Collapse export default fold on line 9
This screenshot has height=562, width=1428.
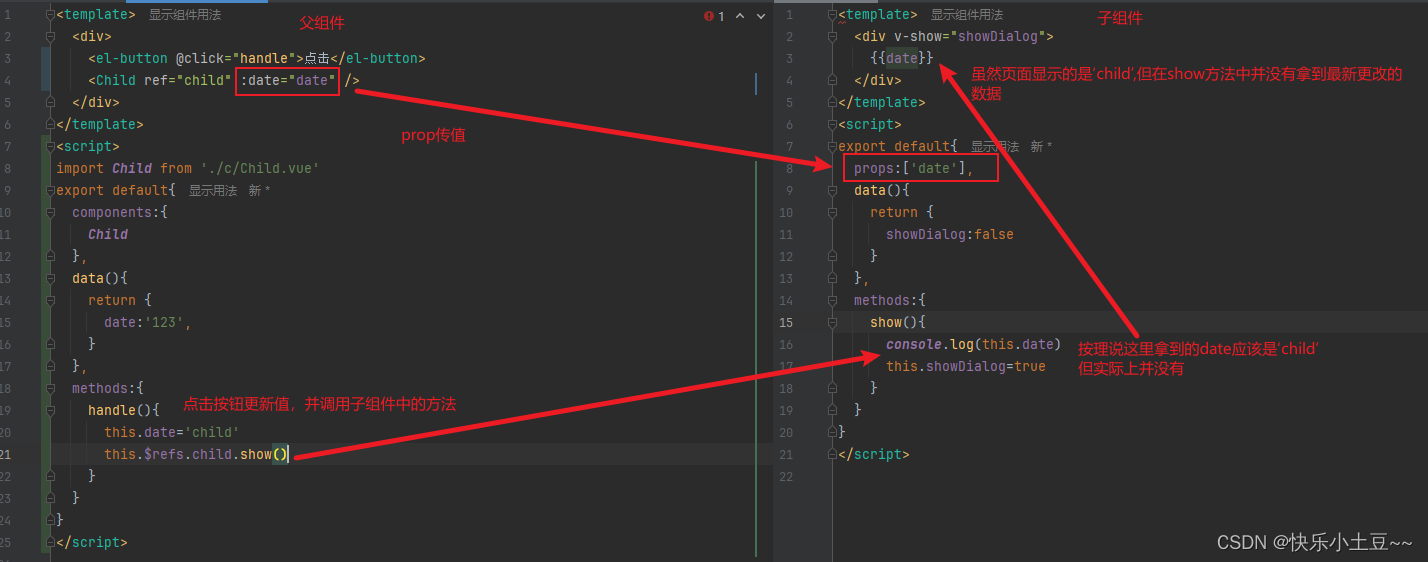pyautogui.click(x=51, y=190)
